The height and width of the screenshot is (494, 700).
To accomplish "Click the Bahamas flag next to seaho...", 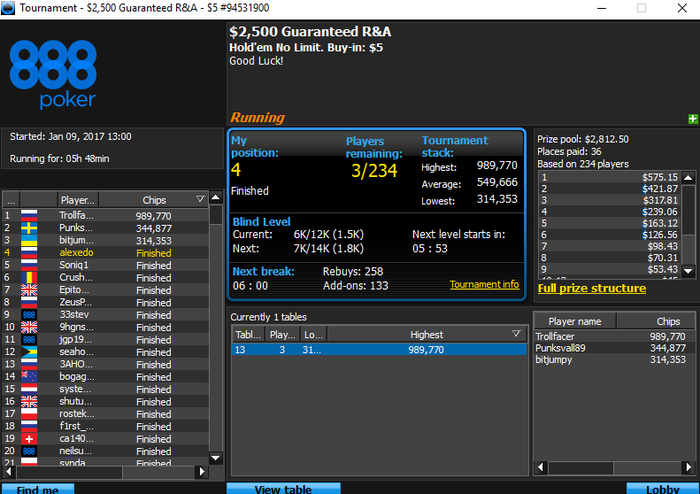I will (x=29, y=352).
